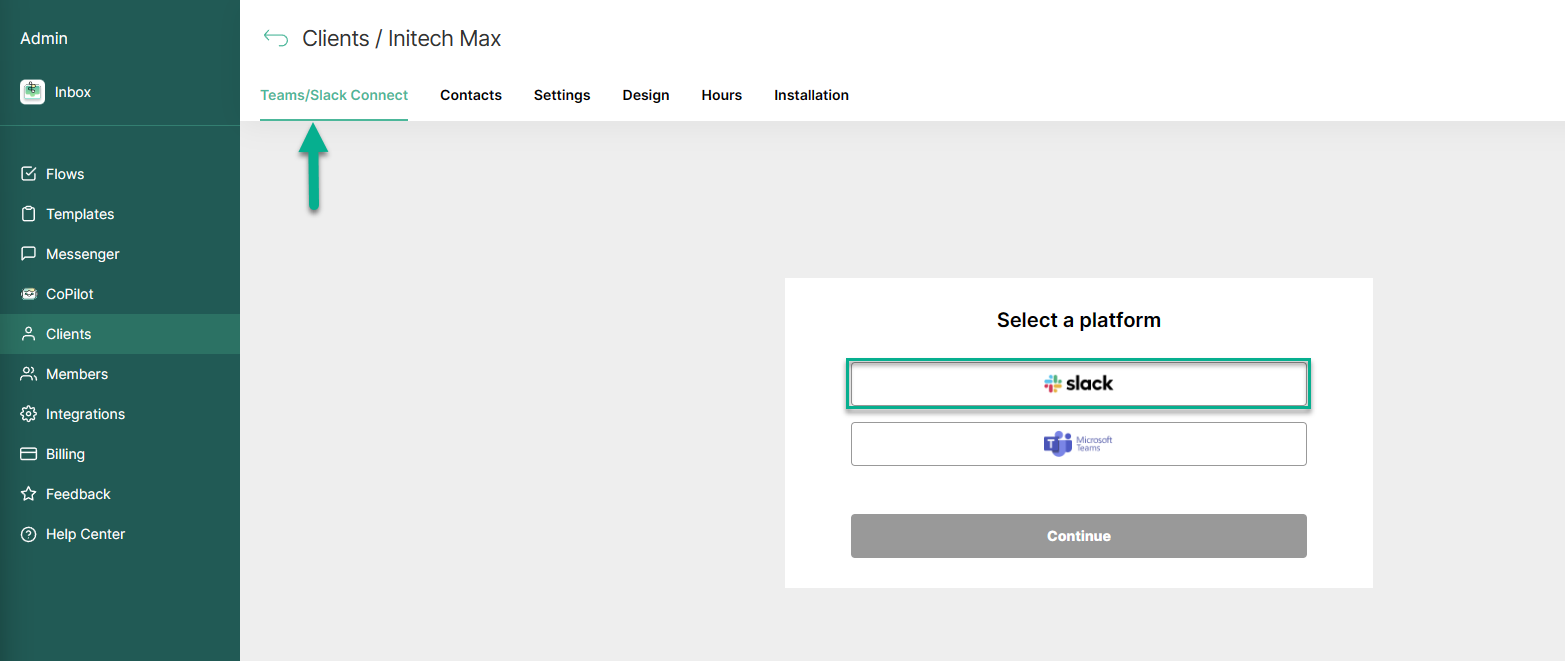Switch to the Contacts tab
The height and width of the screenshot is (661, 1565).
click(x=471, y=95)
